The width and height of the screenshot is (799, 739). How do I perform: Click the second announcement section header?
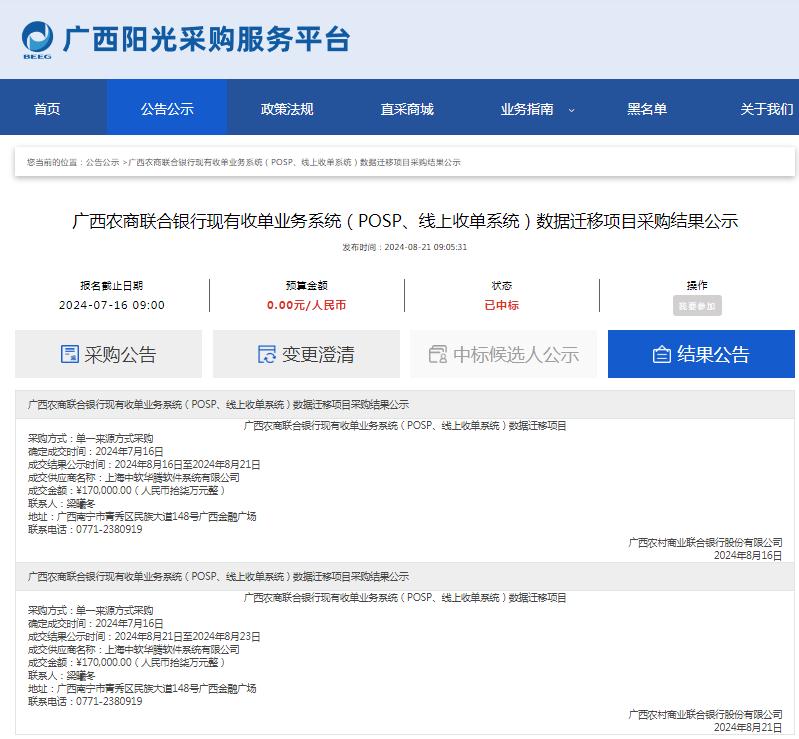(x=405, y=576)
